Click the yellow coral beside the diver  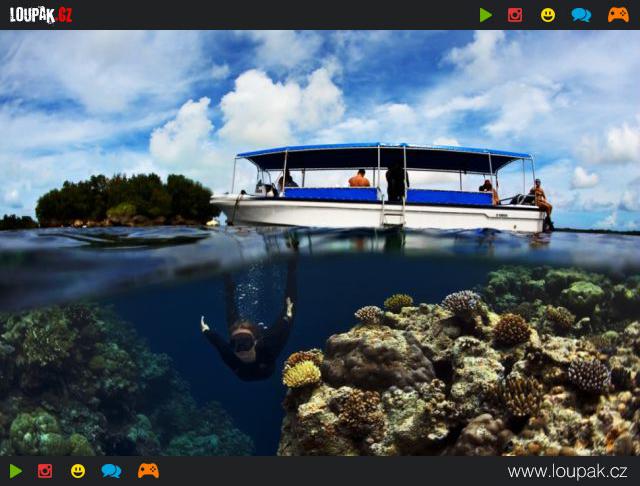coord(301,373)
